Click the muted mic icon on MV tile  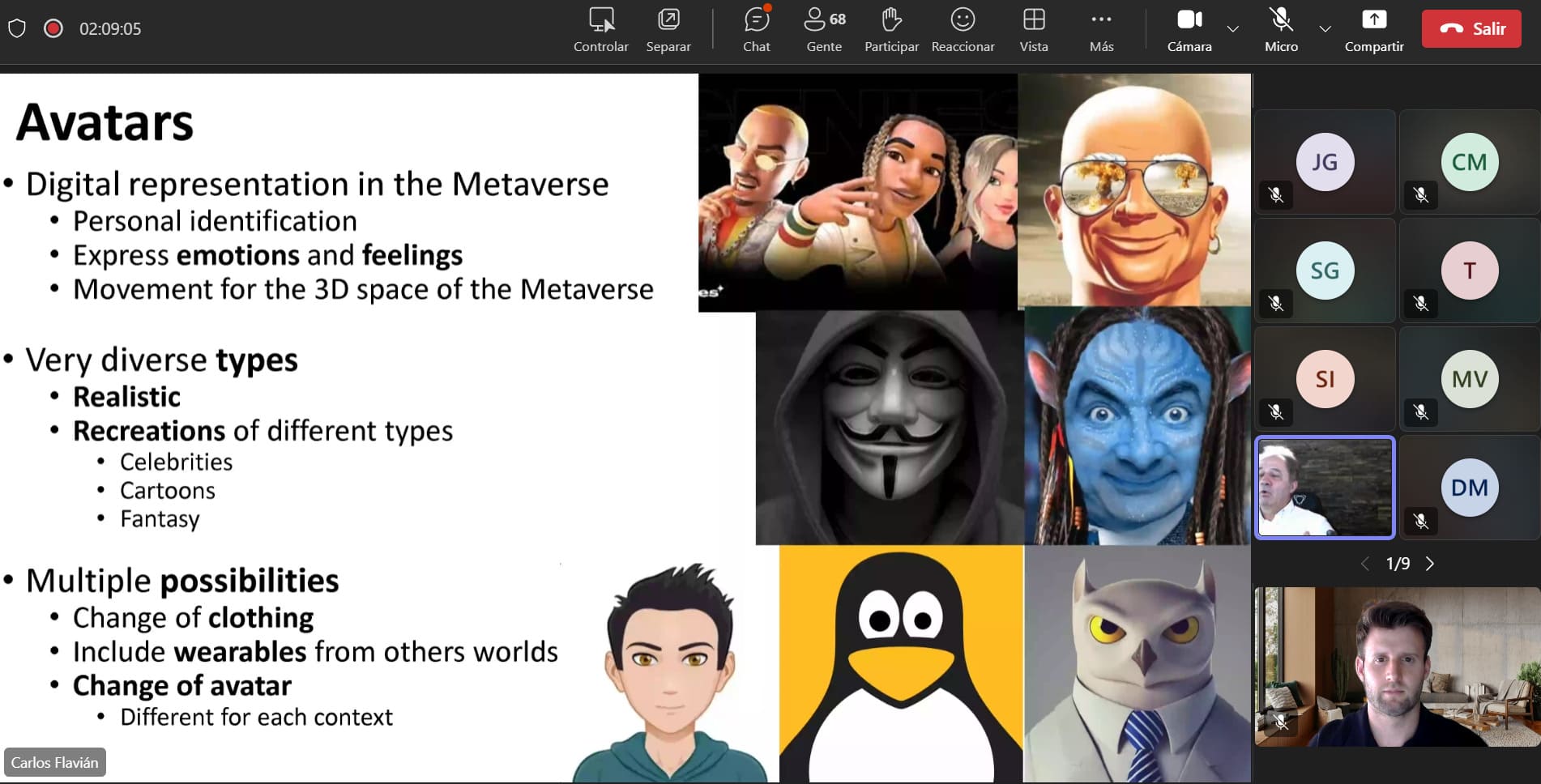[x=1420, y=412]
